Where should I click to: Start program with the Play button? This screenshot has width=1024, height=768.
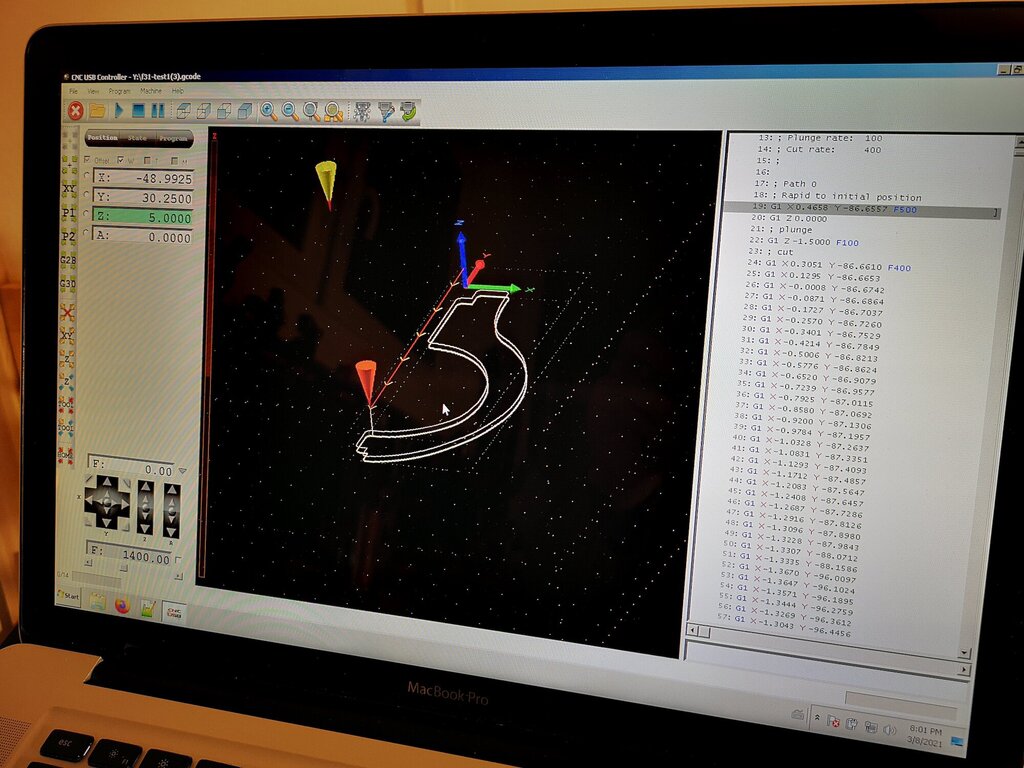pos(119,110)
